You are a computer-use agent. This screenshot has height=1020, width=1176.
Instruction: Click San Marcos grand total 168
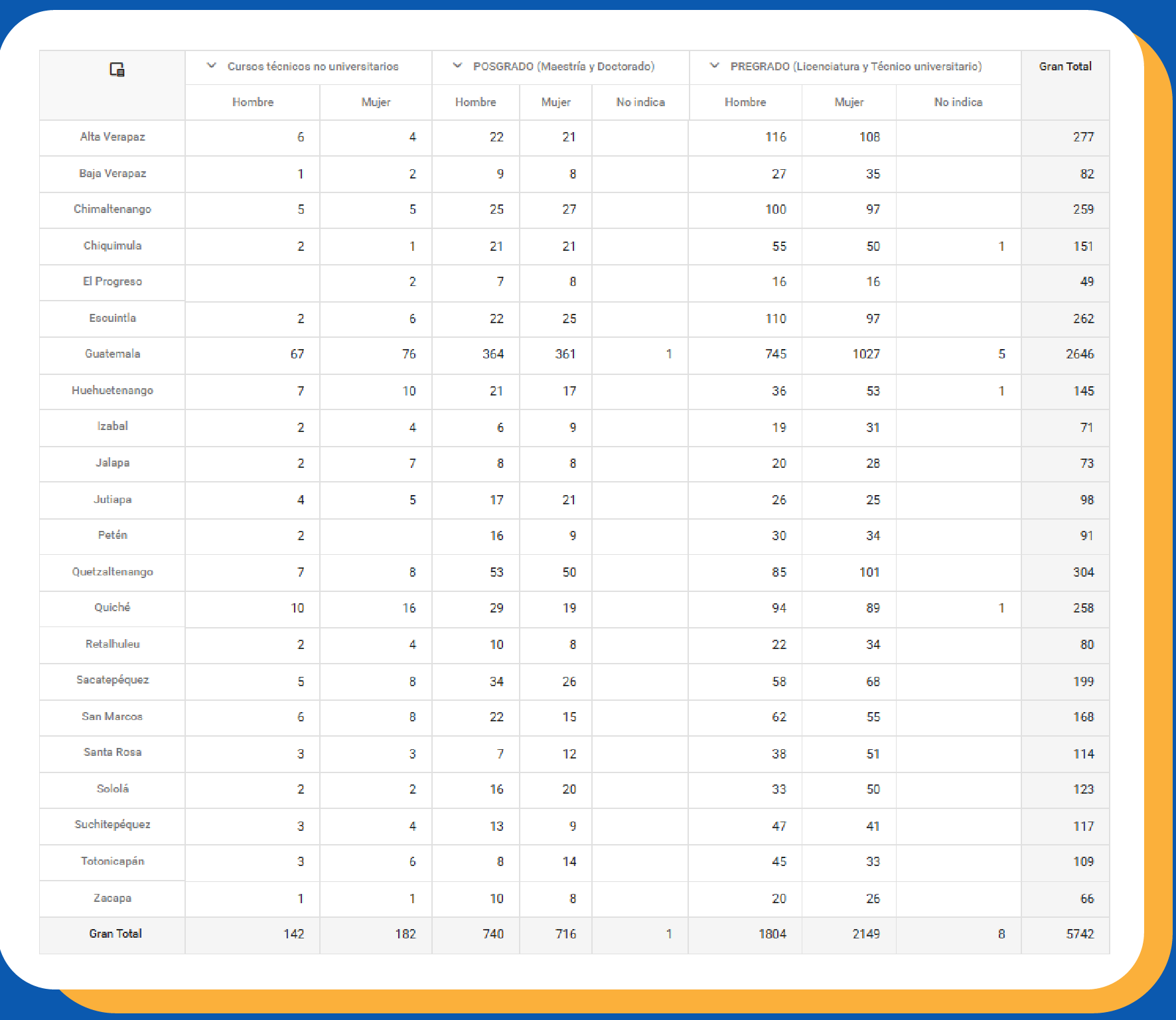coord(1084,717)
